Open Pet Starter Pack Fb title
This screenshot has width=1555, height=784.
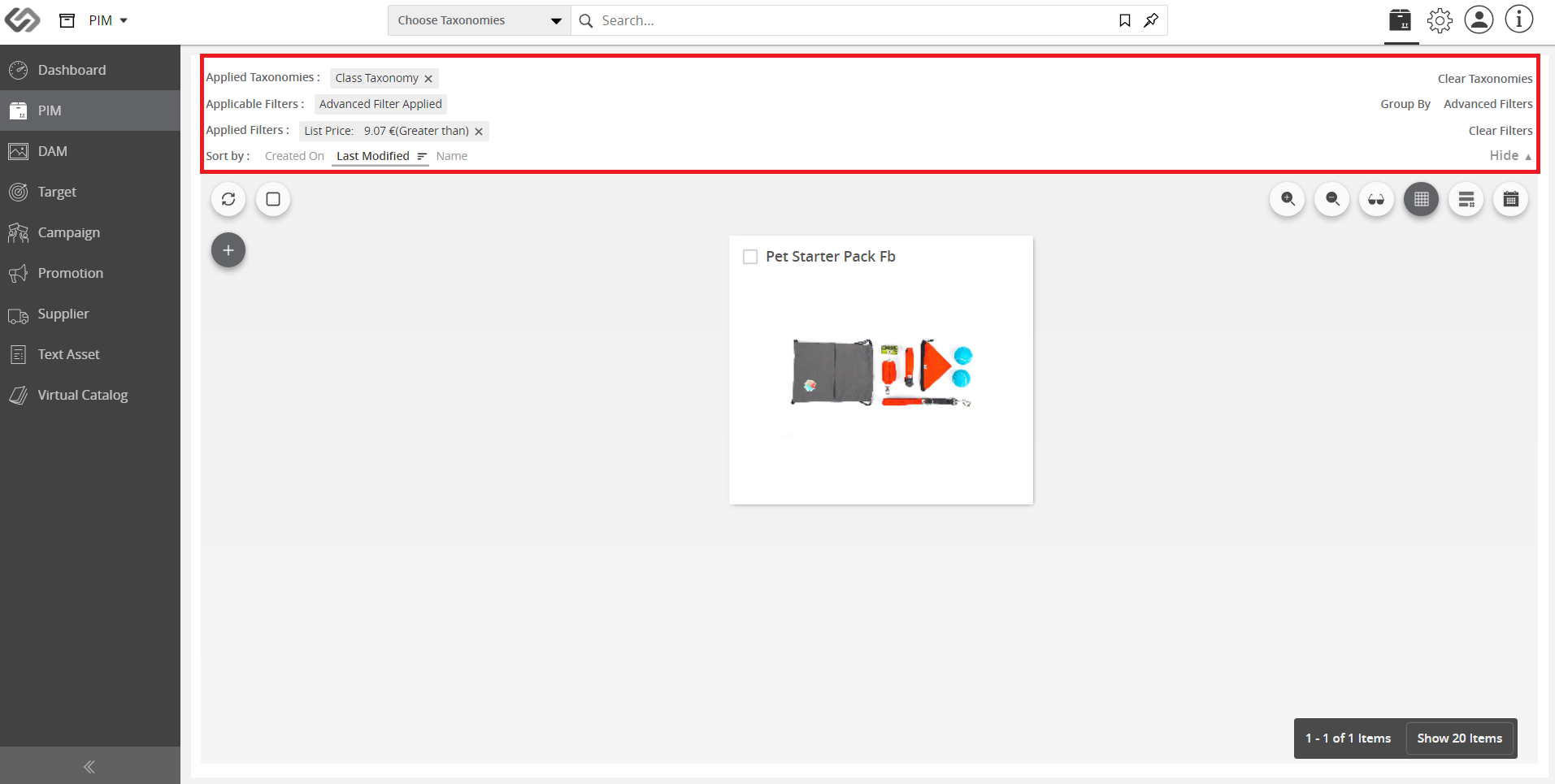click(x=831, y=257)
